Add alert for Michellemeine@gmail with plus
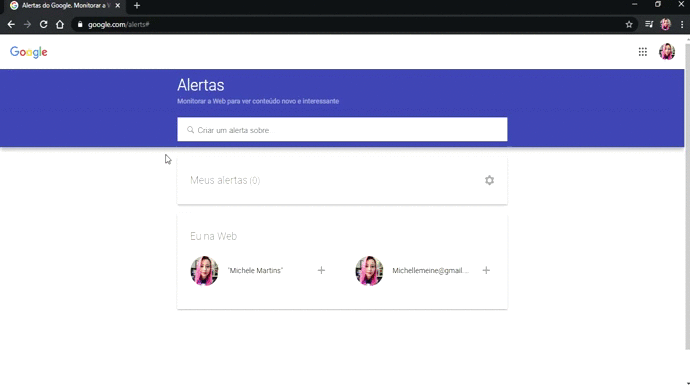Image resolution: width=690 pixels, height=388 pixels. tap(486, 271)
